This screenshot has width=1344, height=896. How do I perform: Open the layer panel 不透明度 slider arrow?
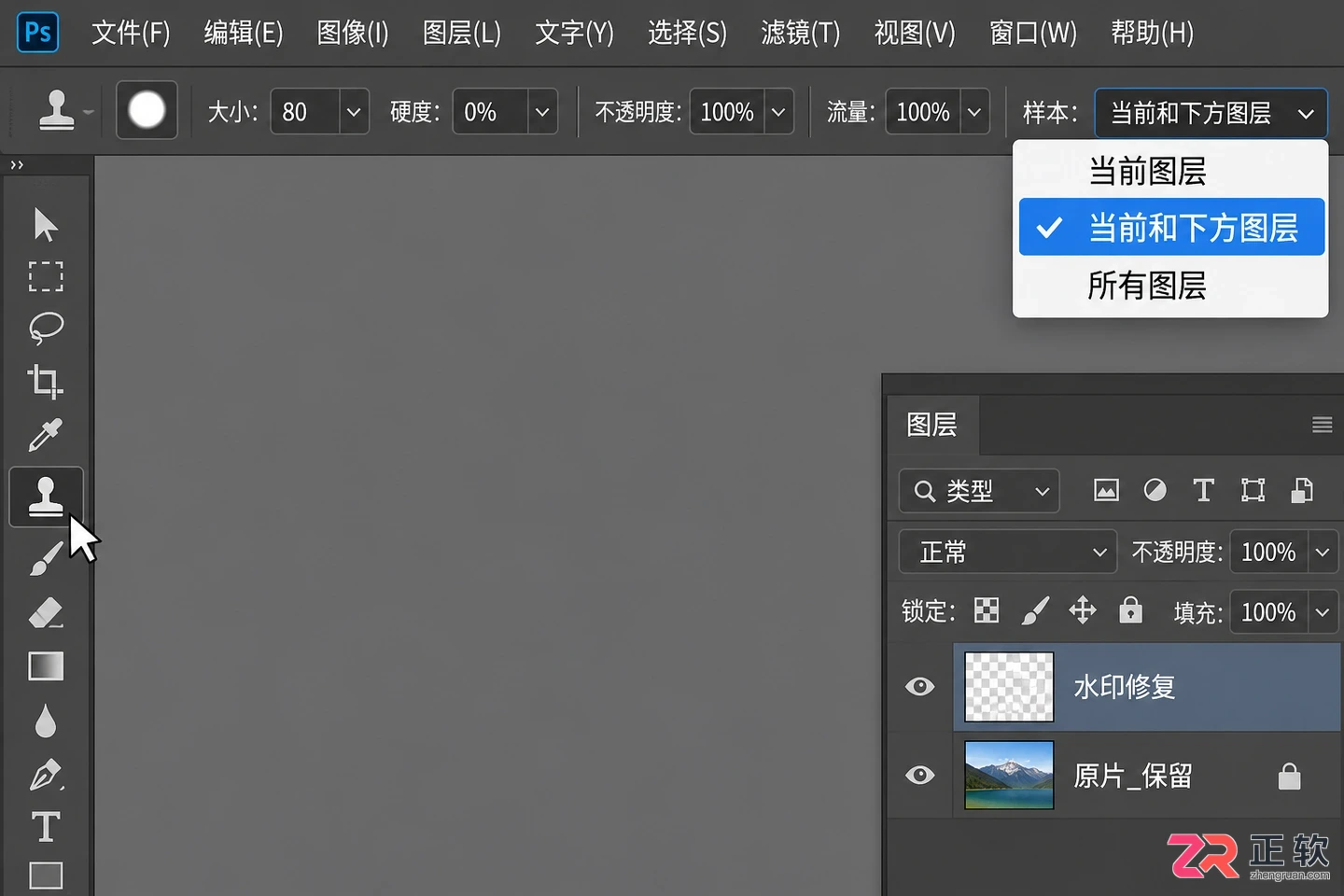[1323, 552]
